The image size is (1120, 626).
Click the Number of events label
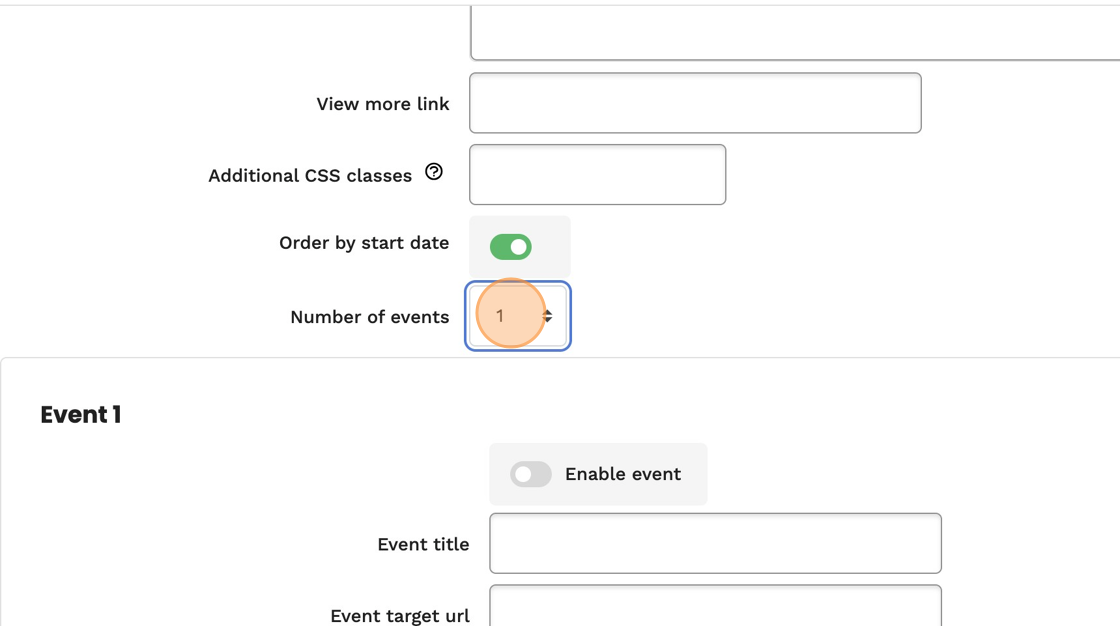pos(369,317)
